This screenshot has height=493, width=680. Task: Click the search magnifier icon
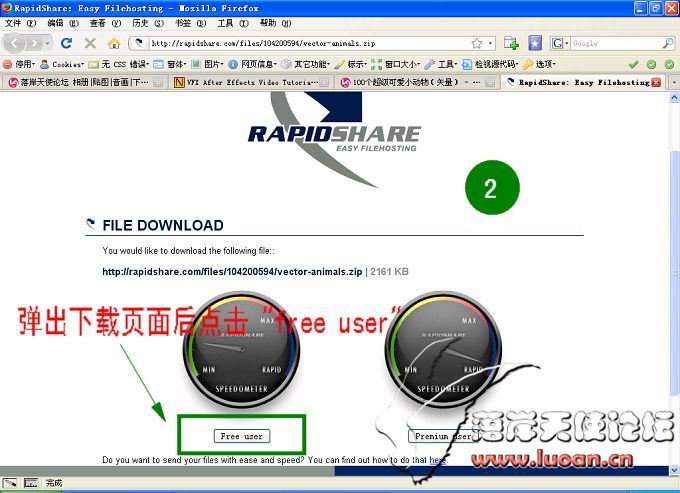click(668, 43)
